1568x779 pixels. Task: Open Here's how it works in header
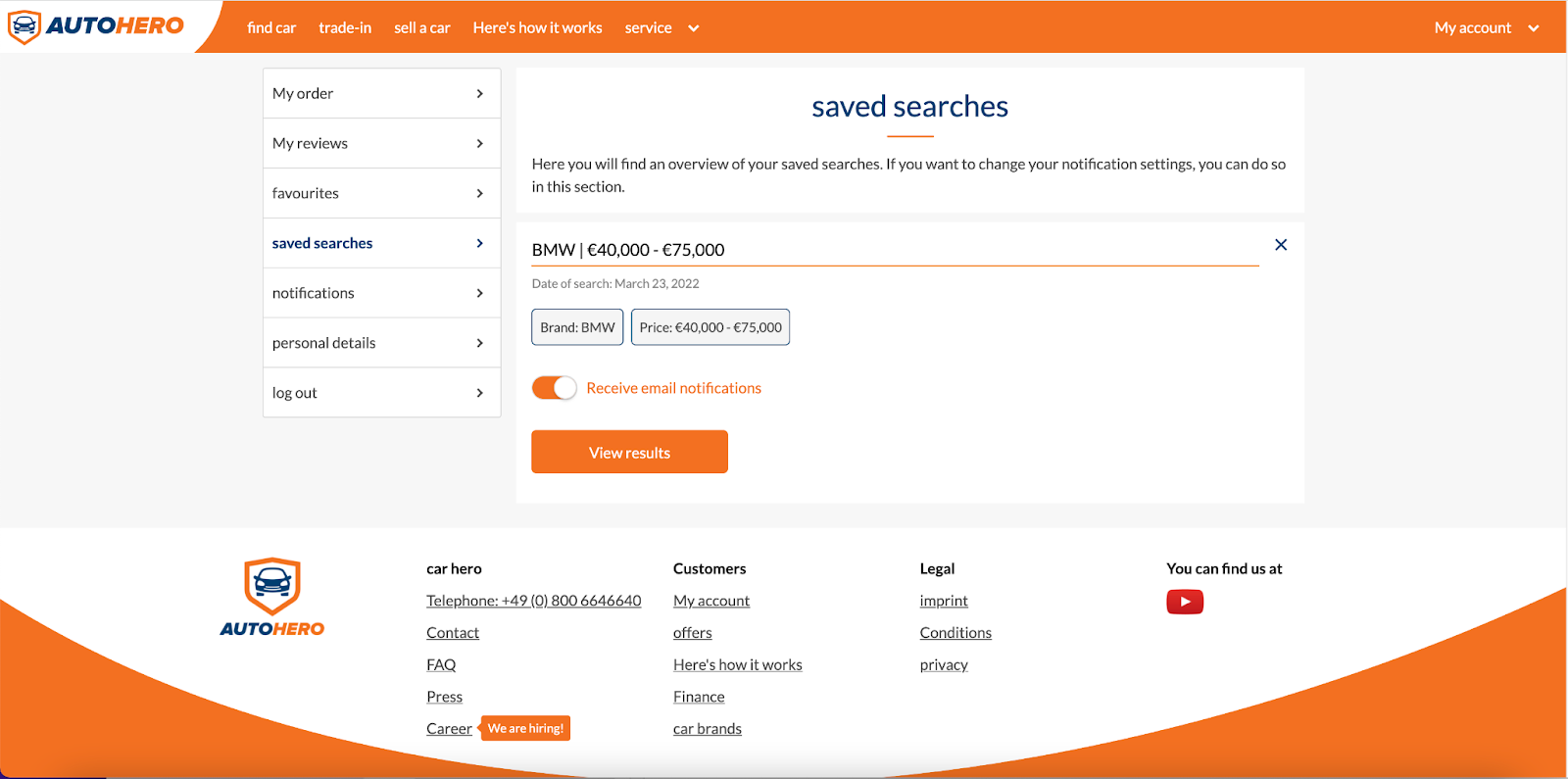tap(537, 27)
